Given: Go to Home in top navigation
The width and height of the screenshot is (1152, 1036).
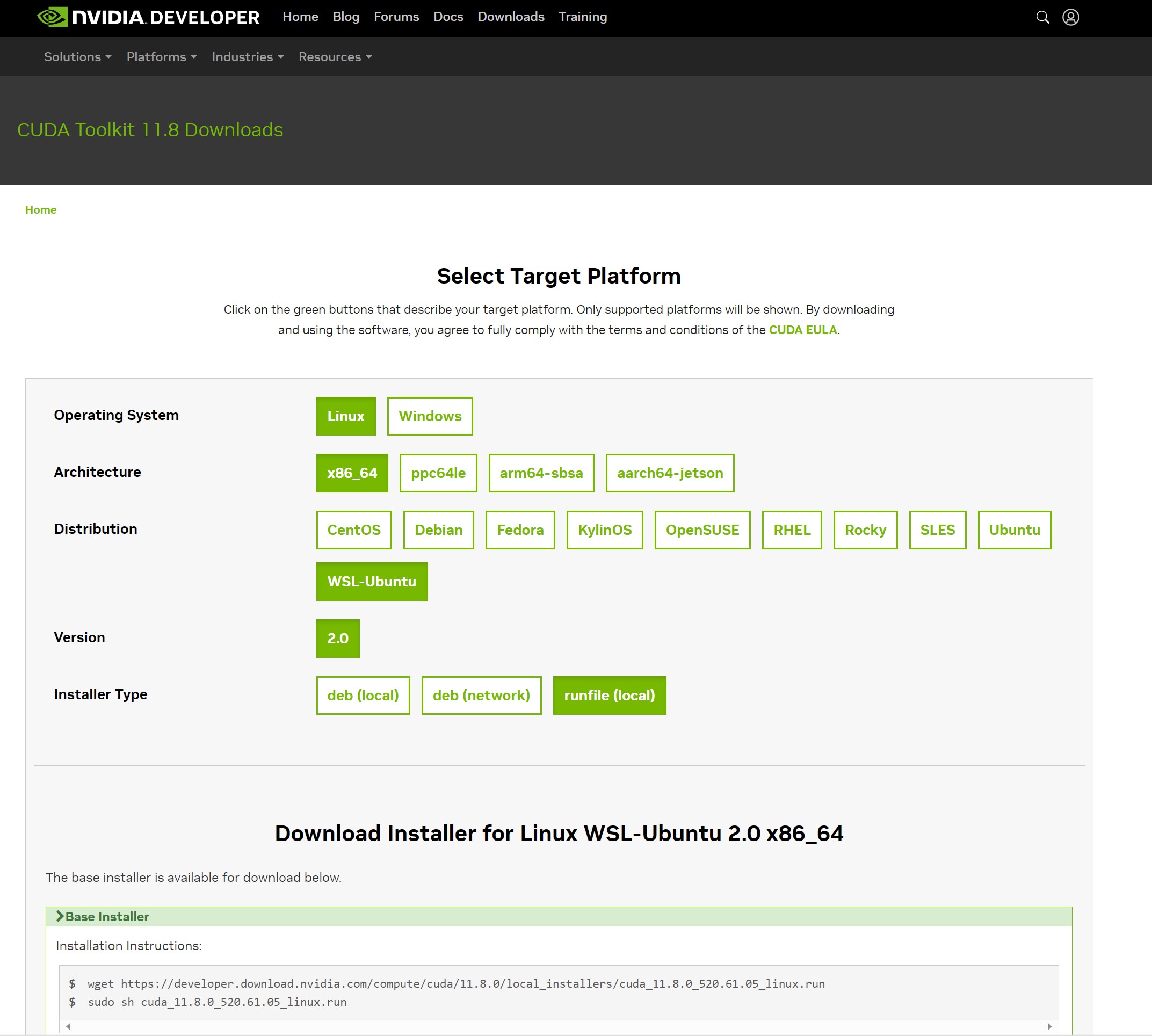Looking at the screenshot, I should (300, 17).
